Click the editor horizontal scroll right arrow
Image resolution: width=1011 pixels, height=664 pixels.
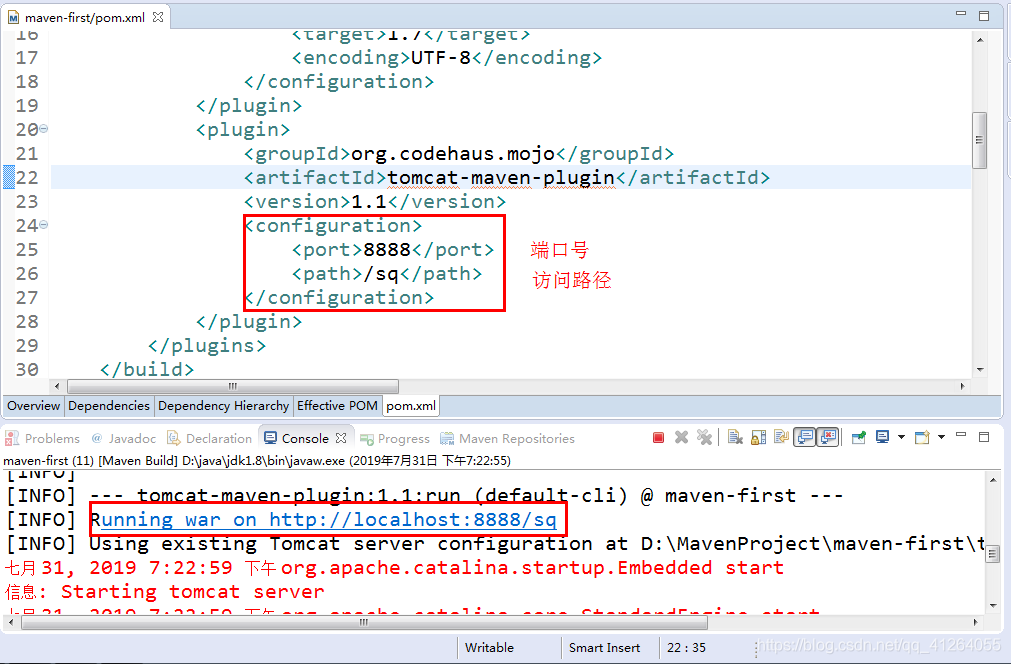click(962, 386)
